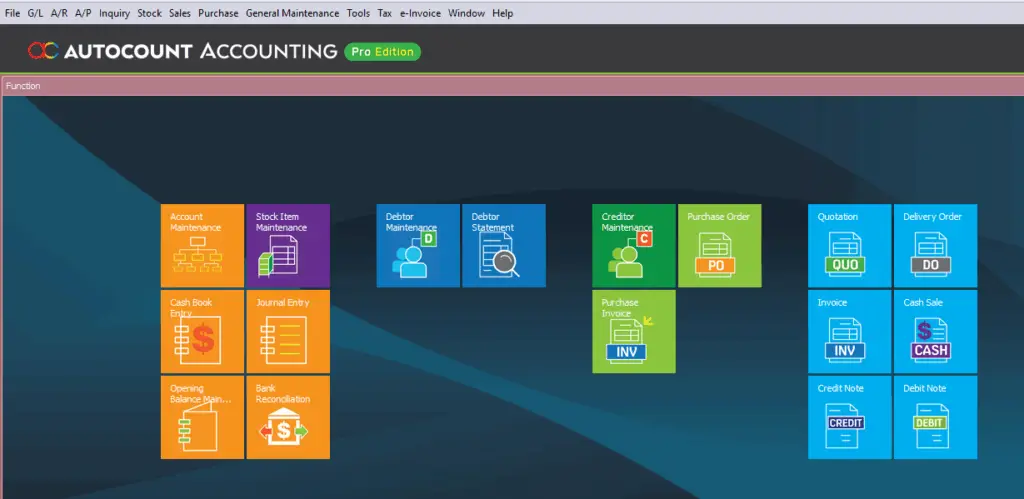Image resolution: width=1024 pixels, height=499 pixels.
Task: Open the A/P menu
Action: (83, 13)
